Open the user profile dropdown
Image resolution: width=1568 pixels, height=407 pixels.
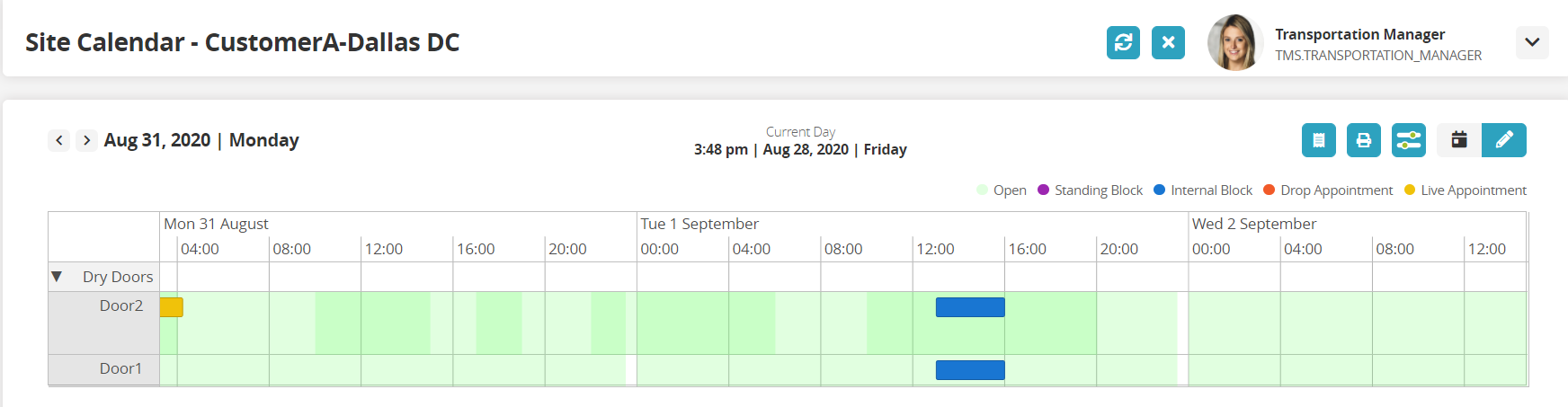1531,42
